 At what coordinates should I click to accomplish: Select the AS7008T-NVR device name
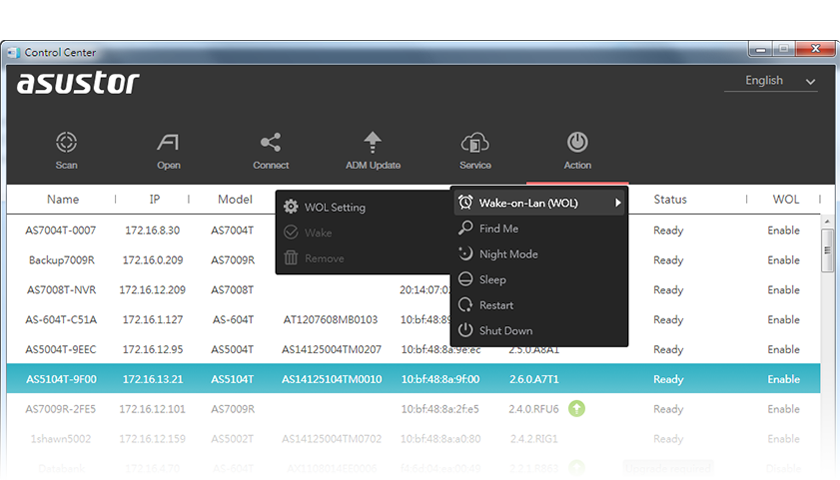click(62, 290)
